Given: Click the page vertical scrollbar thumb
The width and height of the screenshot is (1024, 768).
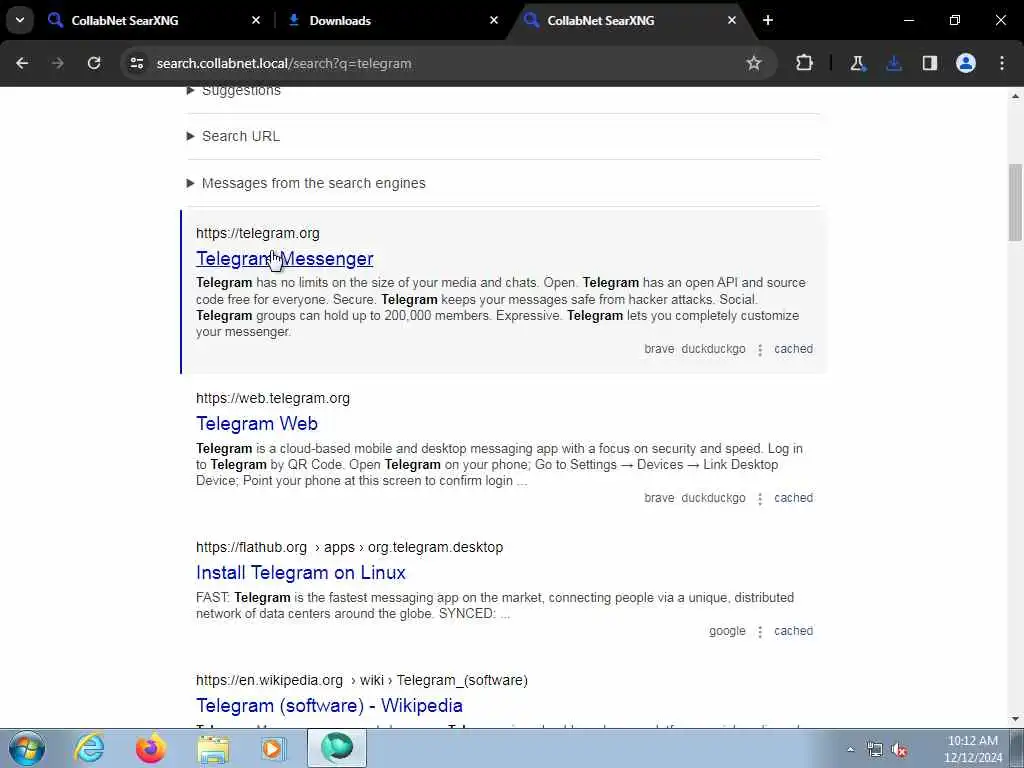Looking at the screenshot, I should [x=1015, y=202].
